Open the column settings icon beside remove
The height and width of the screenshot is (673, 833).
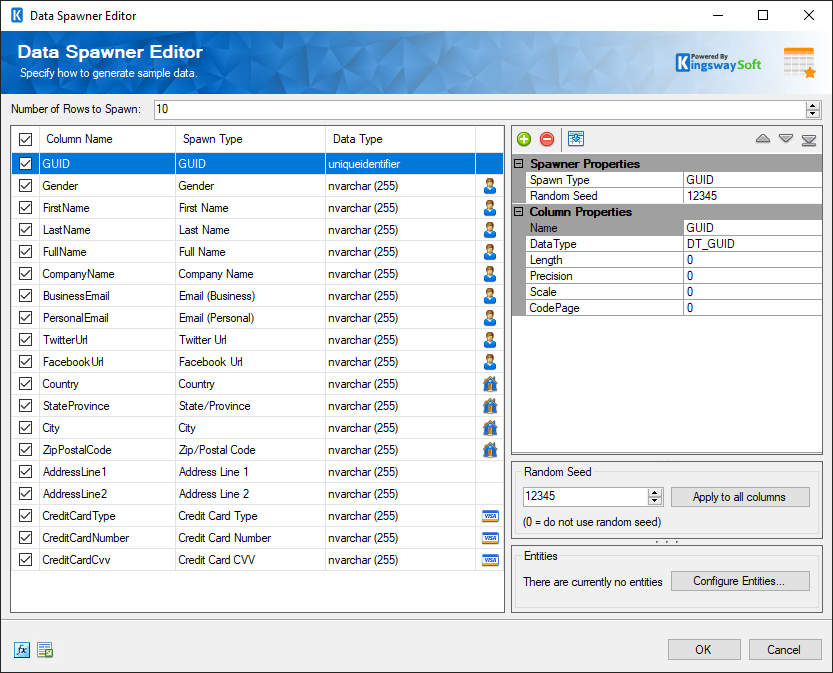point(576,139)
